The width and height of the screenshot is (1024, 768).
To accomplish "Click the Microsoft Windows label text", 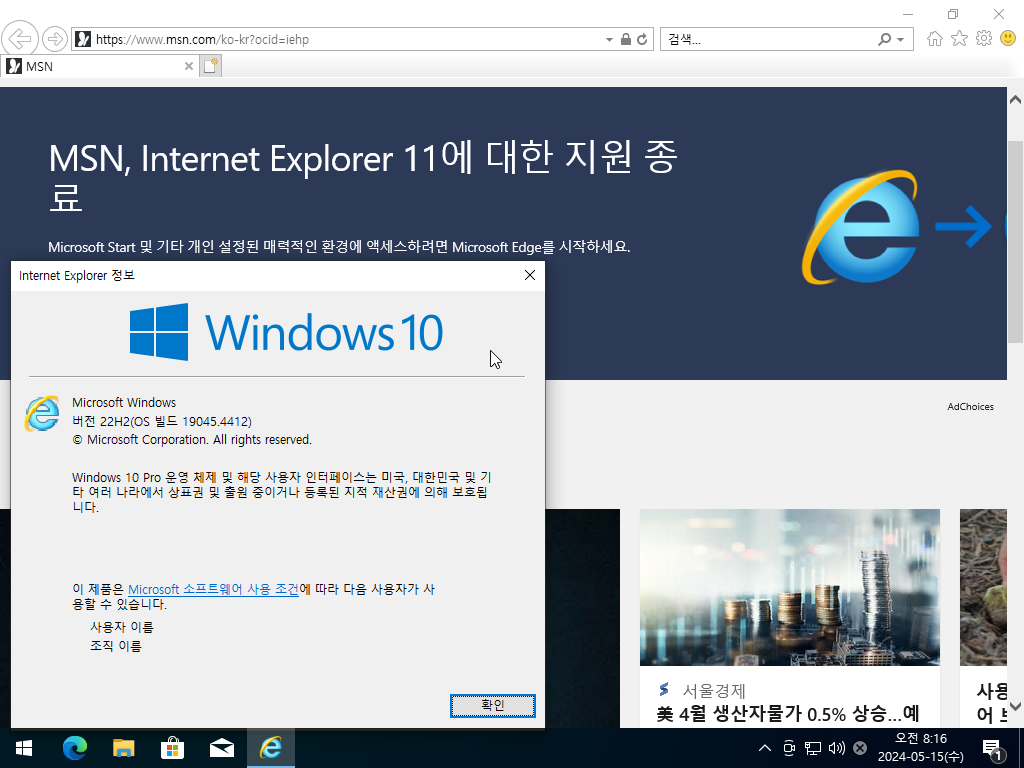I will (x=124, y=402).
